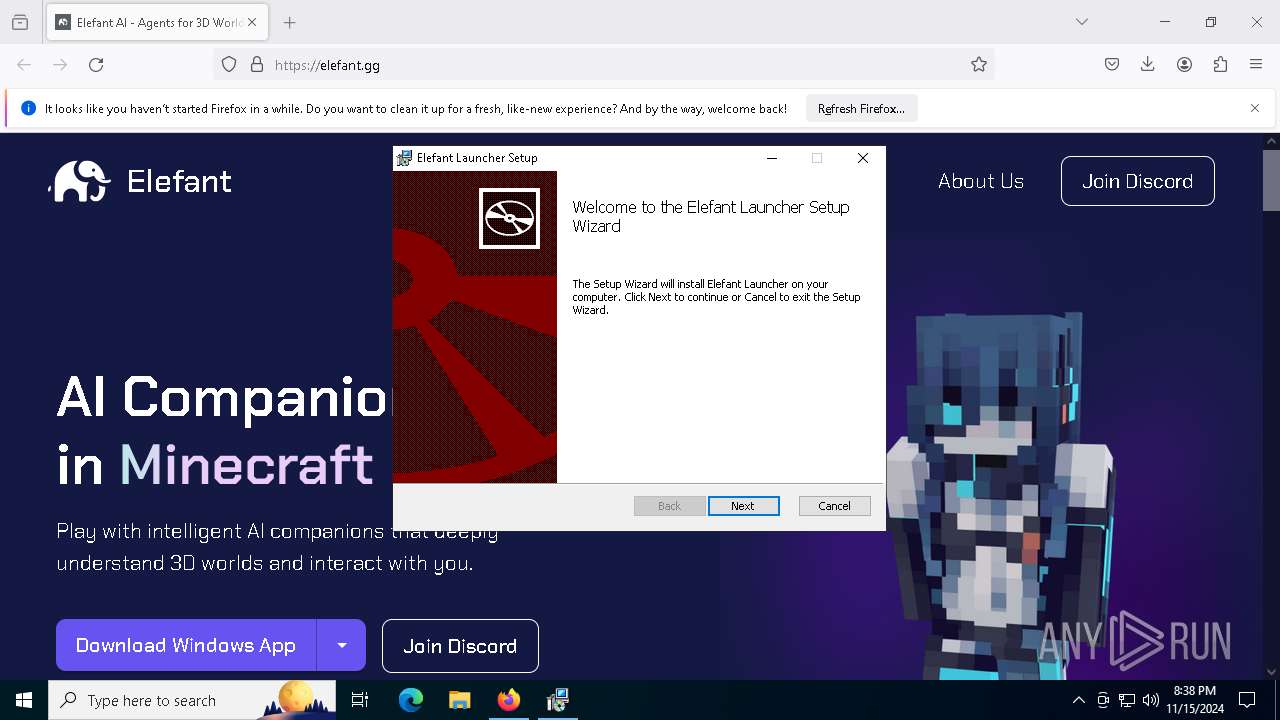Open the Firefox downloads panel
This screenshot has width=1280, height=720.
(1148, 65)
